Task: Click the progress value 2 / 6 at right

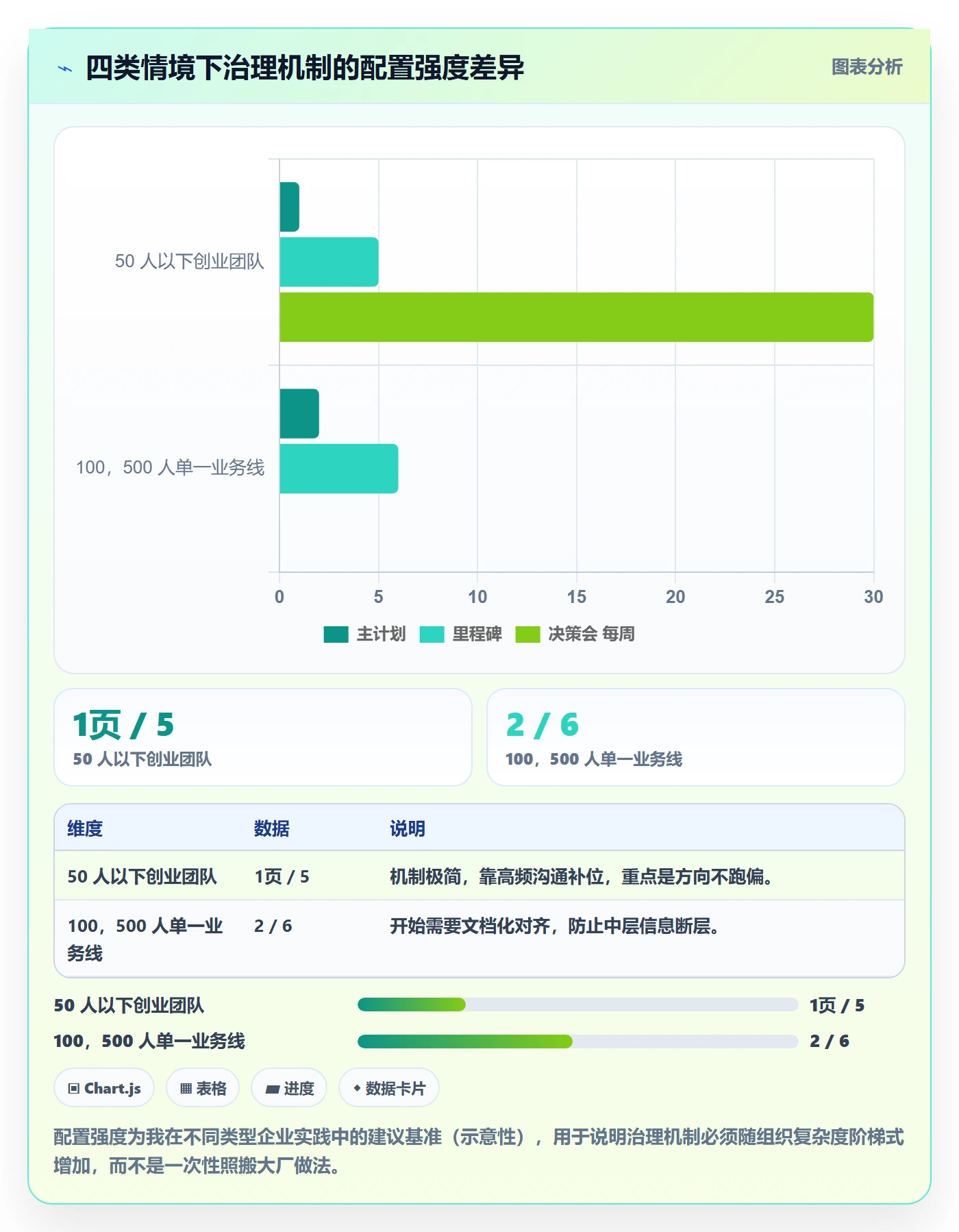Action: coord(830,1042)
